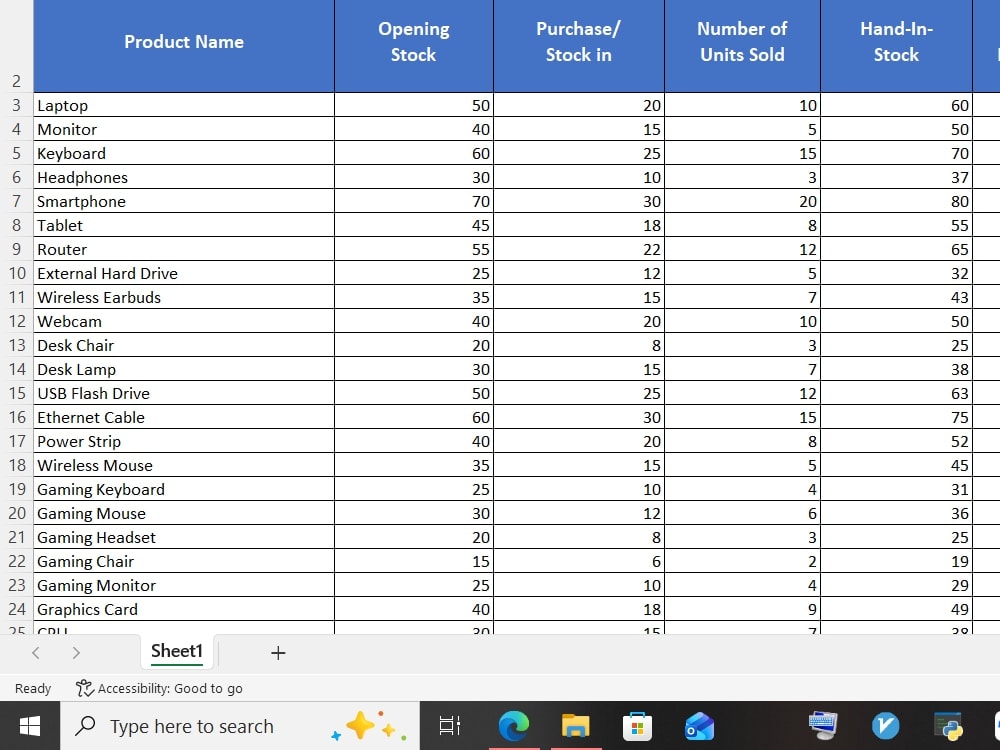Image resolution: width=1000 pixels, height=750 pixels.
Task: Select the Gaming Keyboard cell
Action: (x=184, y=489)
